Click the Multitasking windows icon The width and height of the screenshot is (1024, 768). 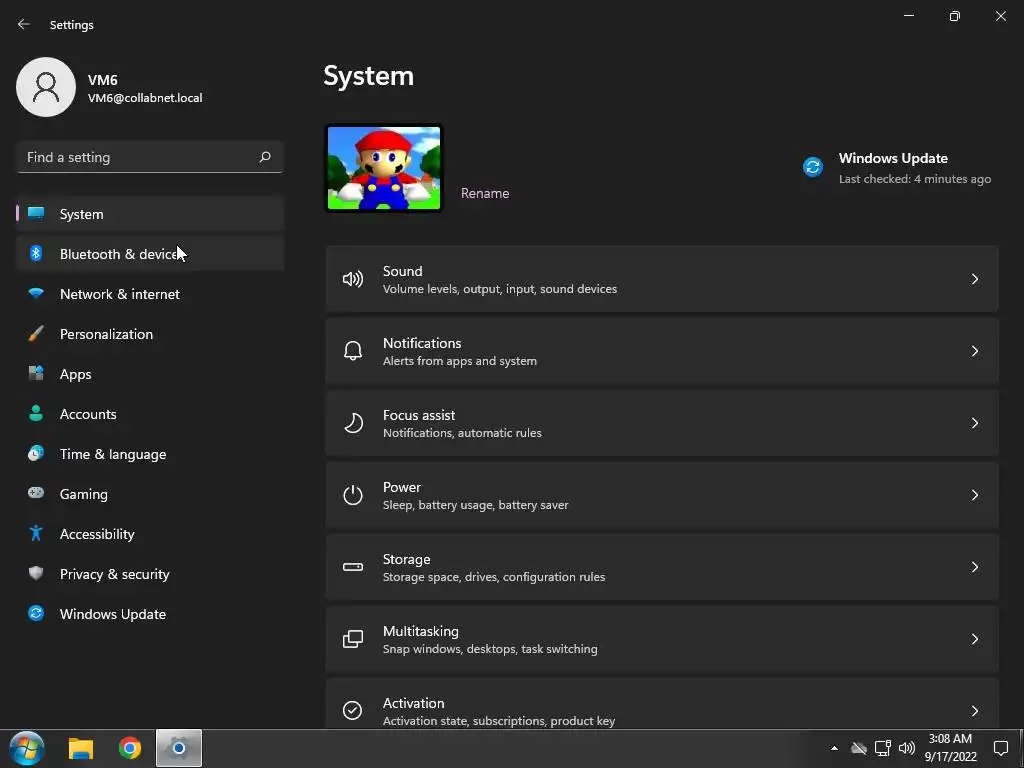(353, 639)
